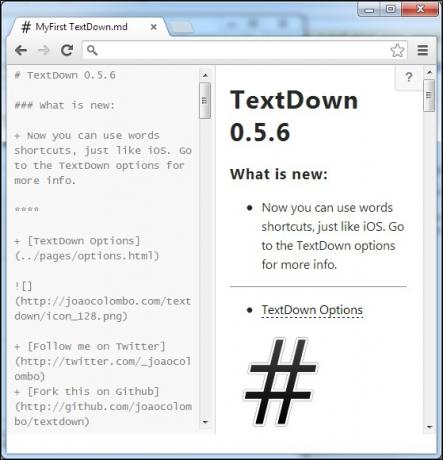Click the hash icon on the tab

26,27
